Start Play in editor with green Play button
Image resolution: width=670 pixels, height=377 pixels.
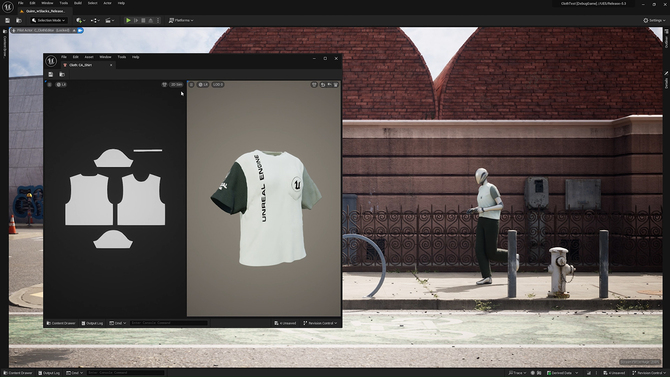[128, 20]
